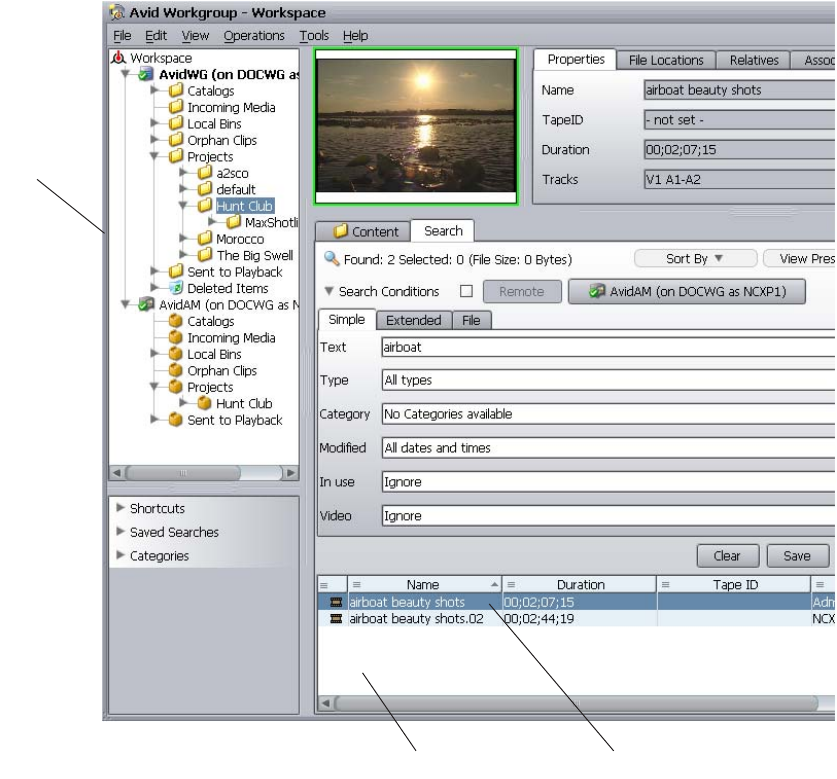
Task: Click the Remote button
Action: (522, 292)
